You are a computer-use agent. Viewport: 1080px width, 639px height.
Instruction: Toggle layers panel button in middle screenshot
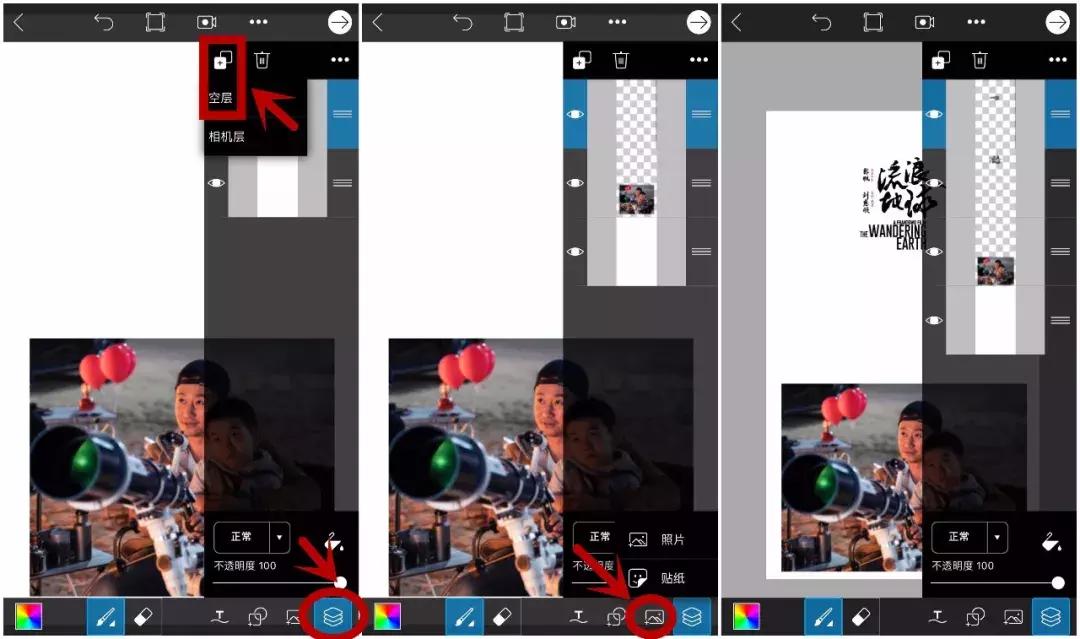(x=692, y=616)
